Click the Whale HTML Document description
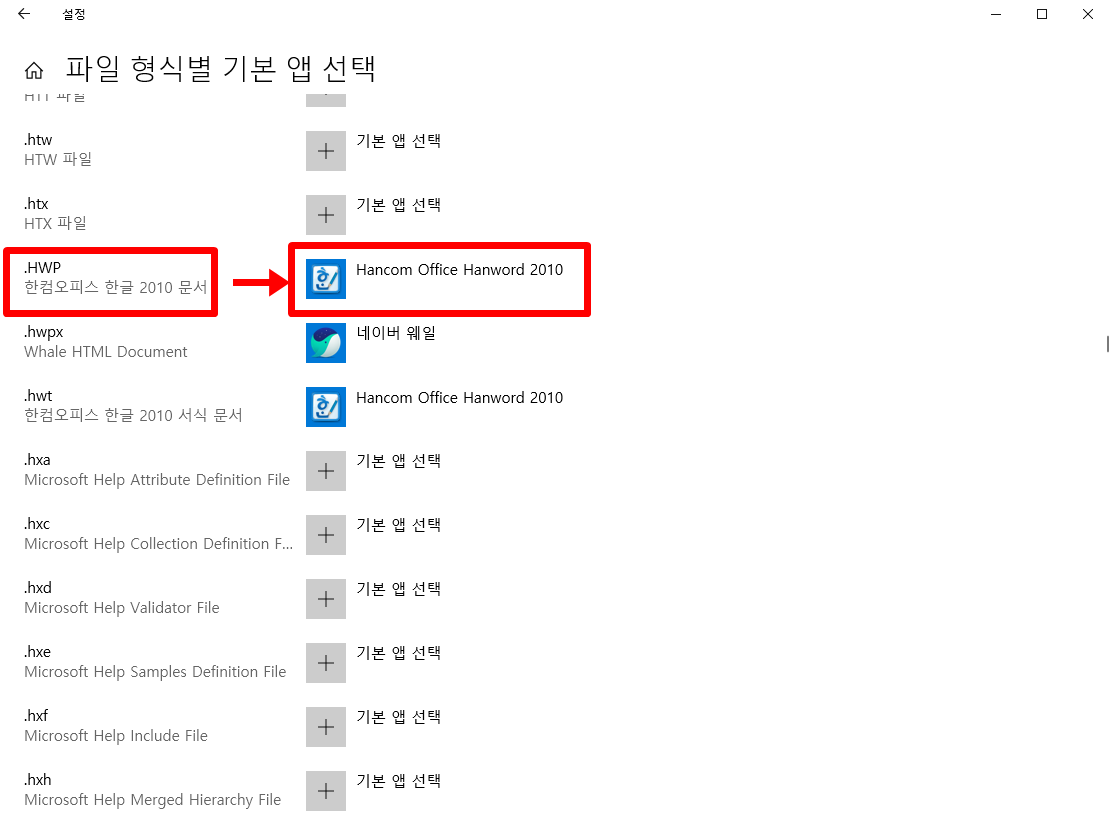Screen dimensions: 1109x819 point(106,352)
